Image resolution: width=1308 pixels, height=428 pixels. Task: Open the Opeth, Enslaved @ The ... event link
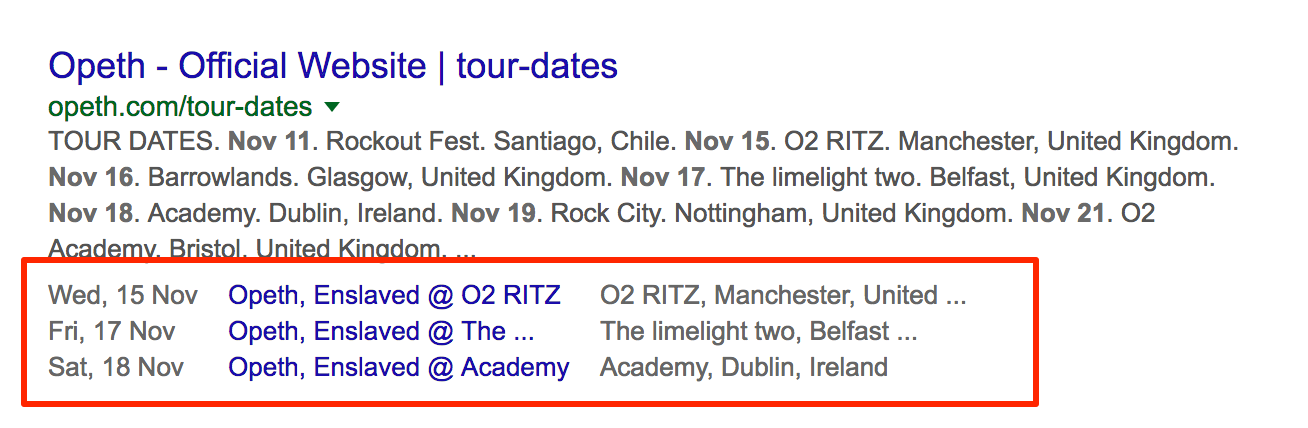[381, 331]
